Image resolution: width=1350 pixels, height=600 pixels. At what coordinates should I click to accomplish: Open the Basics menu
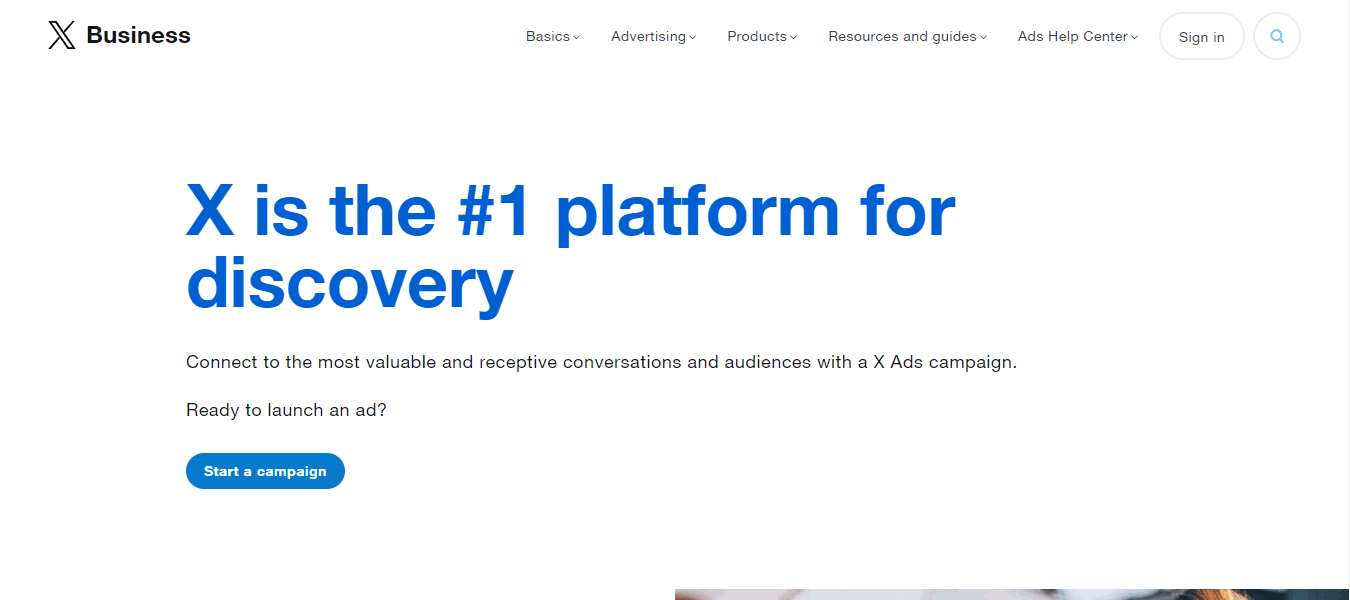(547, 37)
